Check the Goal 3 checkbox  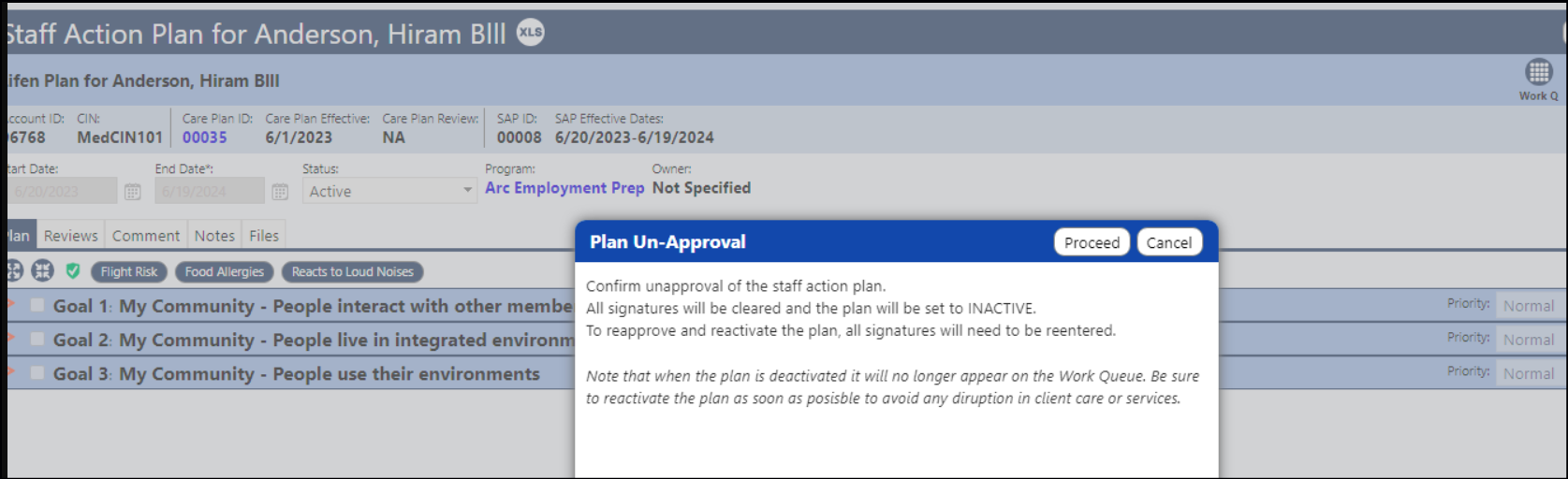(37, 372)
